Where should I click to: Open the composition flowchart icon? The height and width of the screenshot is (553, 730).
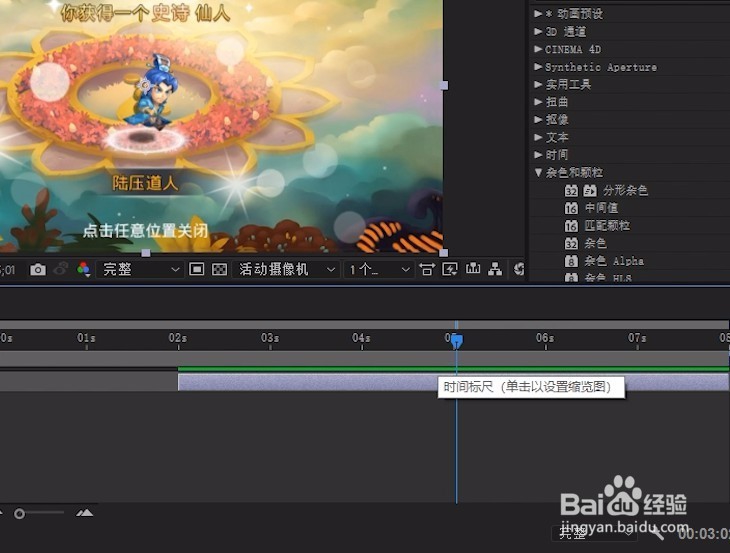point(495,269)
